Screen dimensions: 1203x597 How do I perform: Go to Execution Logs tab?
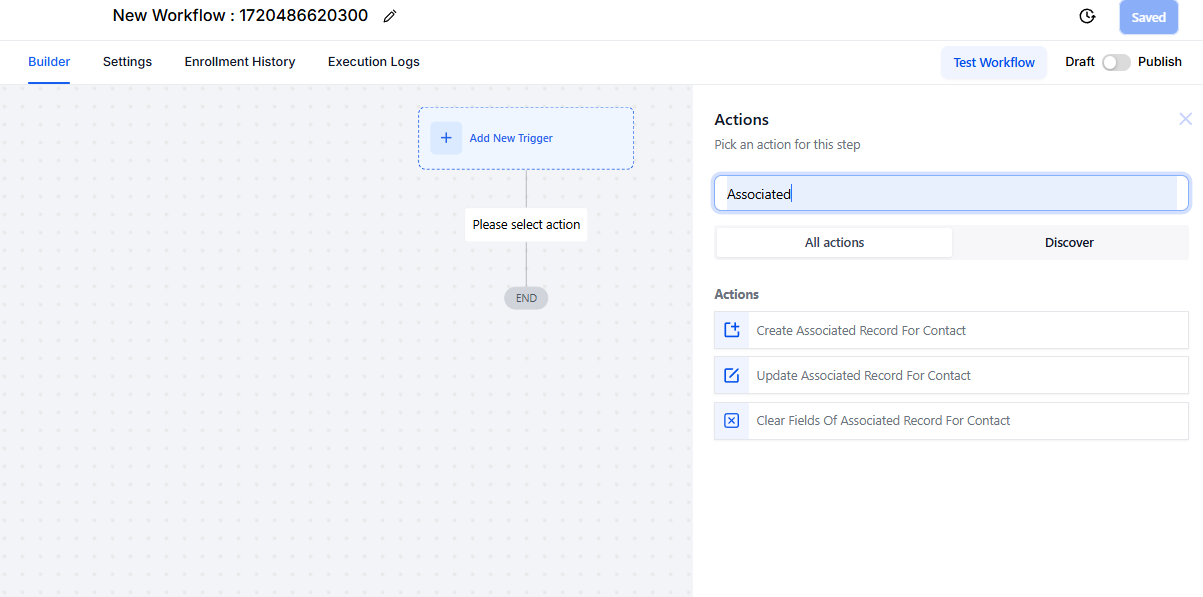click(374, 62)
